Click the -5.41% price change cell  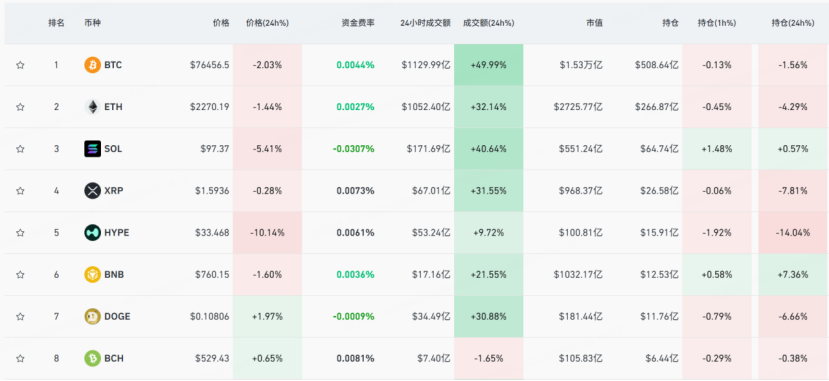click(x=267, y=149)
